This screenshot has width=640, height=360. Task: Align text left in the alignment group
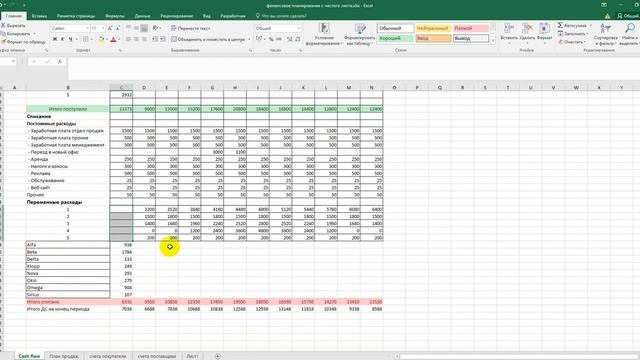tap(129, 39)
